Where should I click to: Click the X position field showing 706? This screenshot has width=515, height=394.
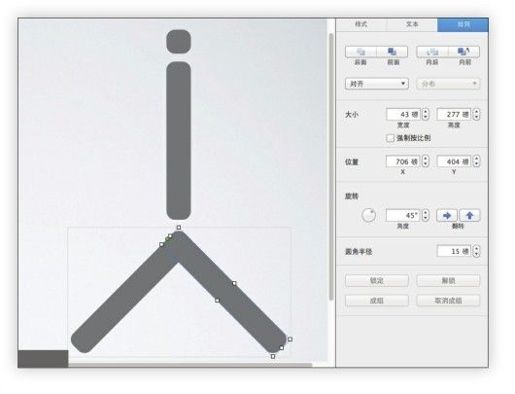point(403,162)
